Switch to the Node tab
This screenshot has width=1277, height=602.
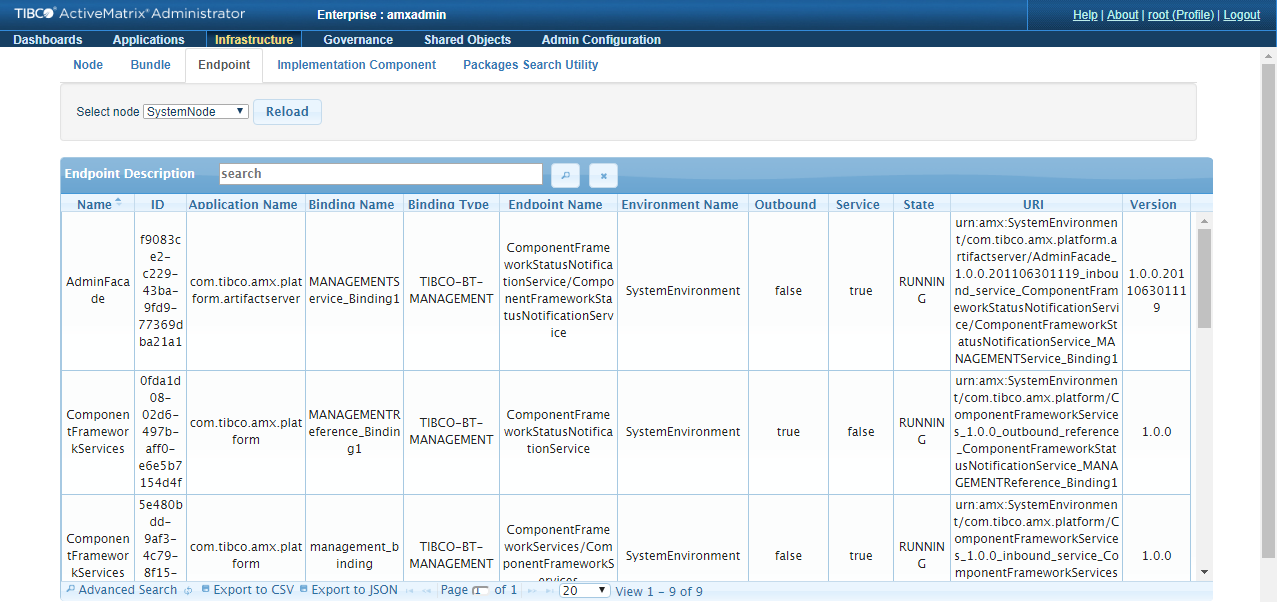point(88,65)
